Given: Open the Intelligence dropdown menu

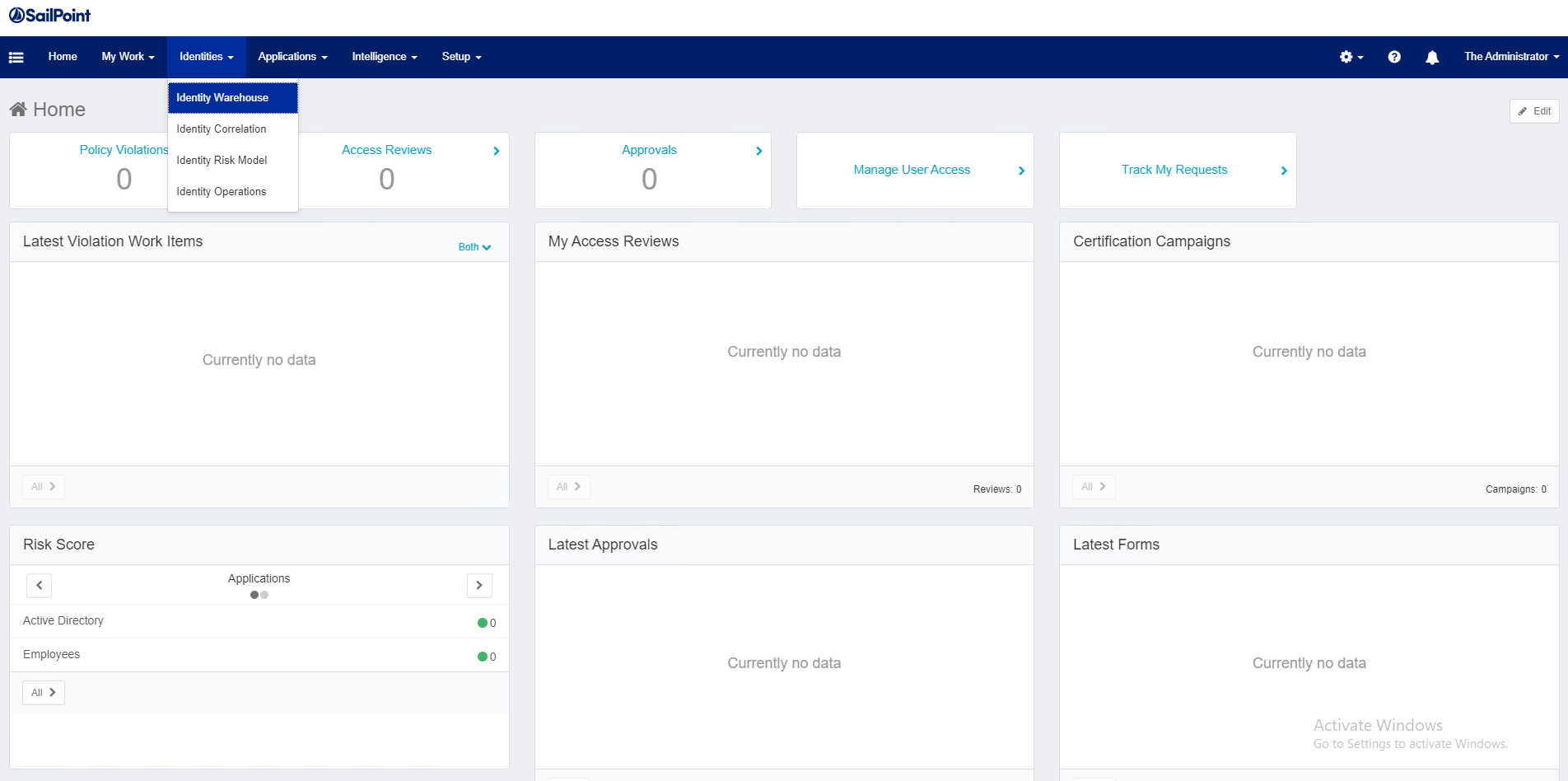Looking at the screenshot, I should (385, 57).
